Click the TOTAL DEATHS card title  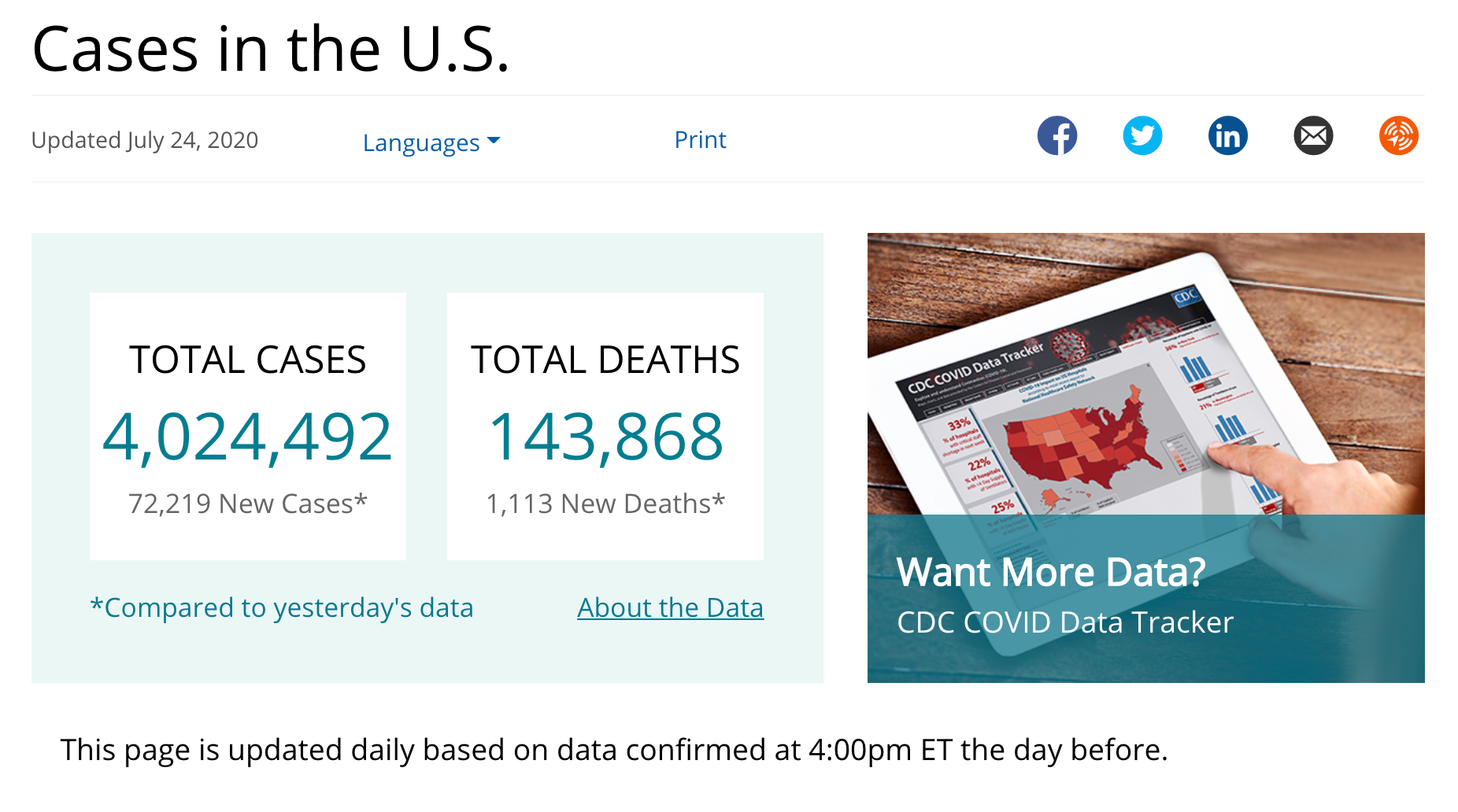pos(605,360)
